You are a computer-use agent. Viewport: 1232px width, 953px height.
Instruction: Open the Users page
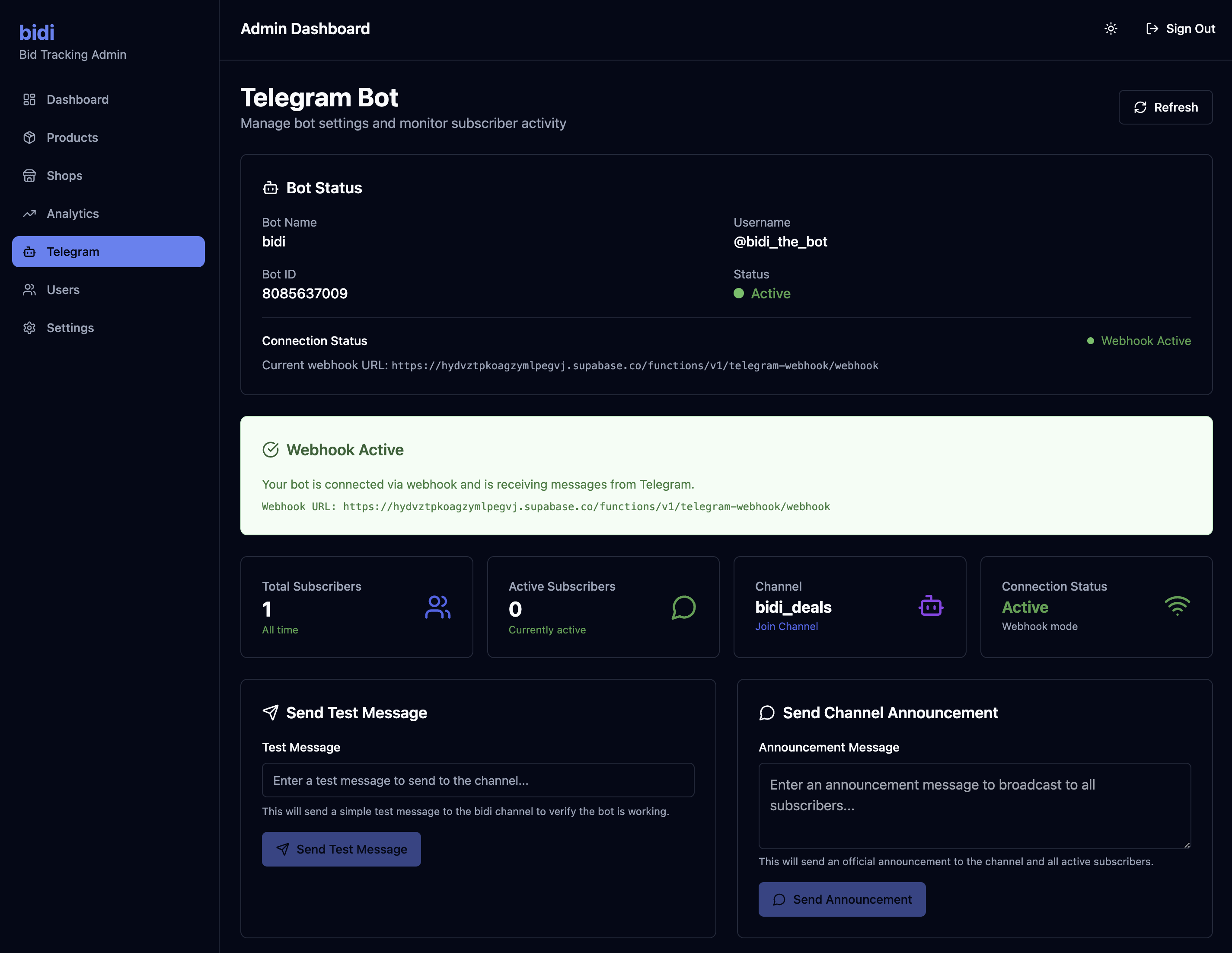[63, 290]
